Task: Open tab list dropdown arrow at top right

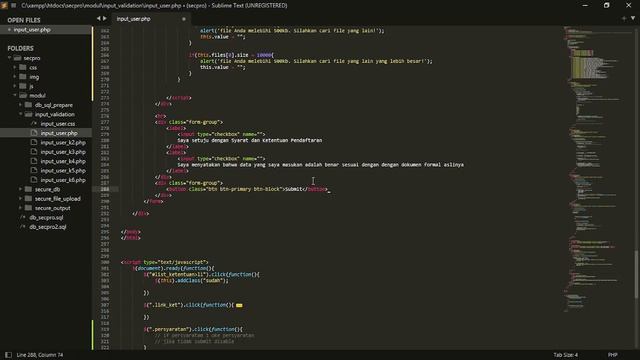Action: click(633, 18)
